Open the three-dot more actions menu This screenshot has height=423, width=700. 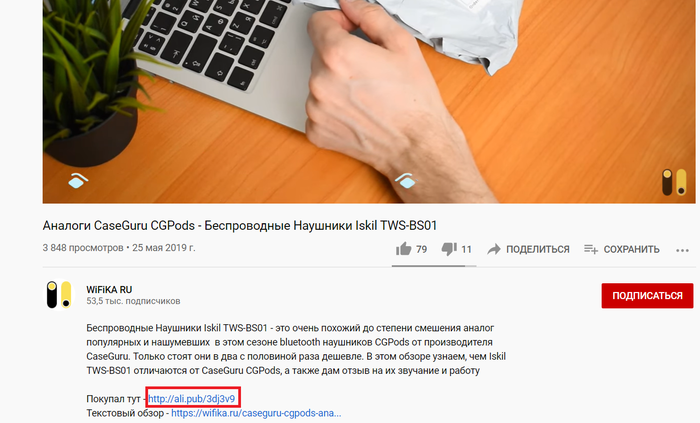(682, 250)
